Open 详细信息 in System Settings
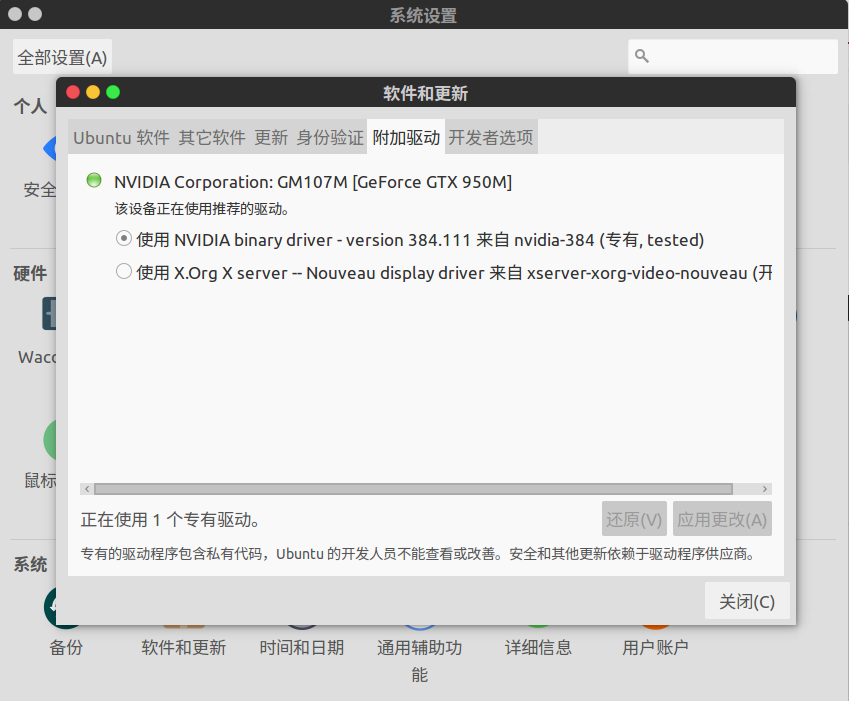Viewport: 849px width, 701px height. coord(538,647)
